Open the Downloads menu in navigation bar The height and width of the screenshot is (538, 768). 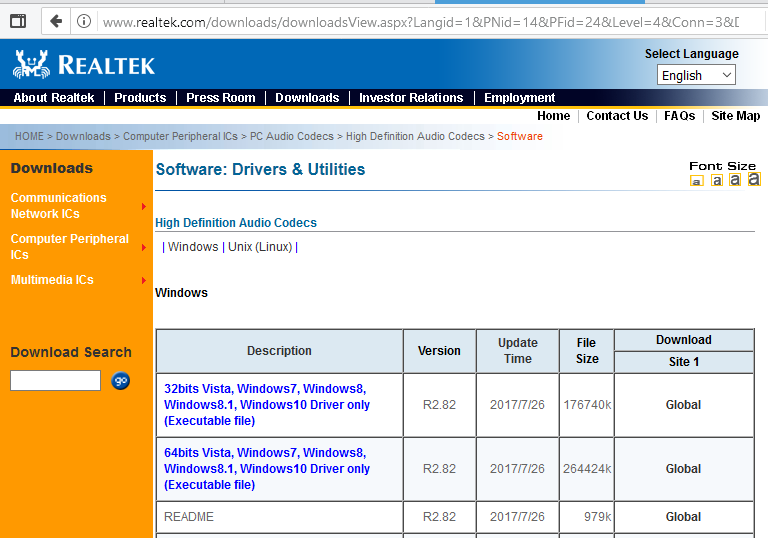[x=307, y=98]
